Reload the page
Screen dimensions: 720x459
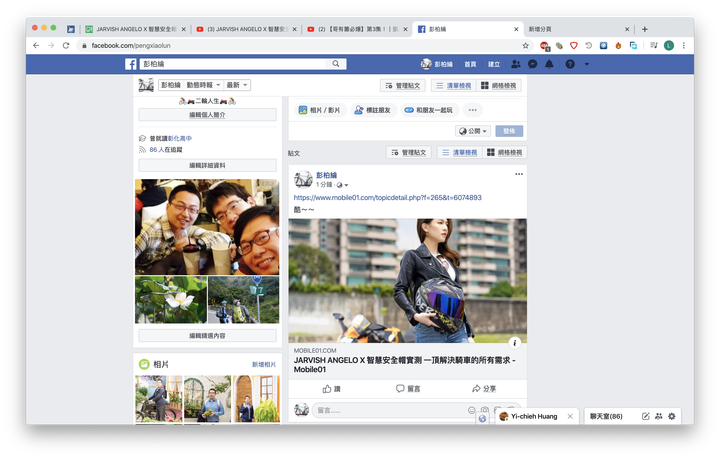point(66,45)
